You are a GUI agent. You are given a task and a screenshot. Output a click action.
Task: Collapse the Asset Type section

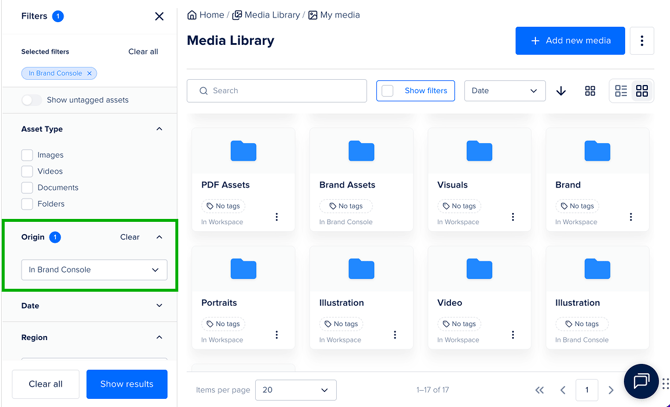tap(159, 129)
